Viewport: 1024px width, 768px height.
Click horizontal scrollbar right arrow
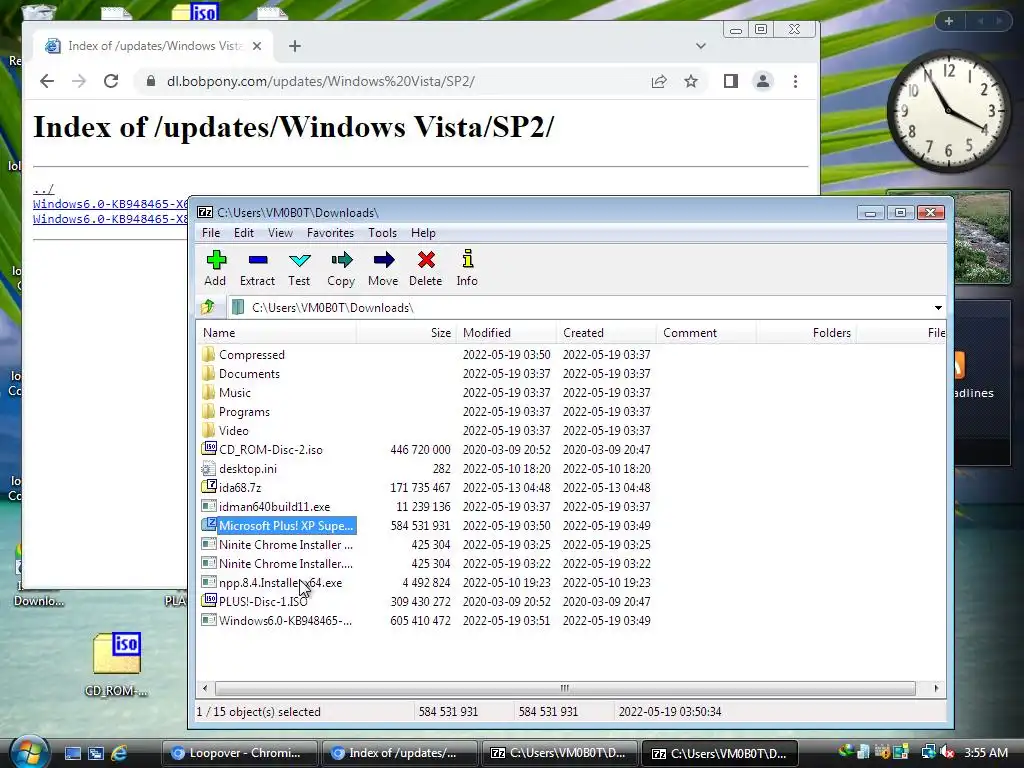936,688
